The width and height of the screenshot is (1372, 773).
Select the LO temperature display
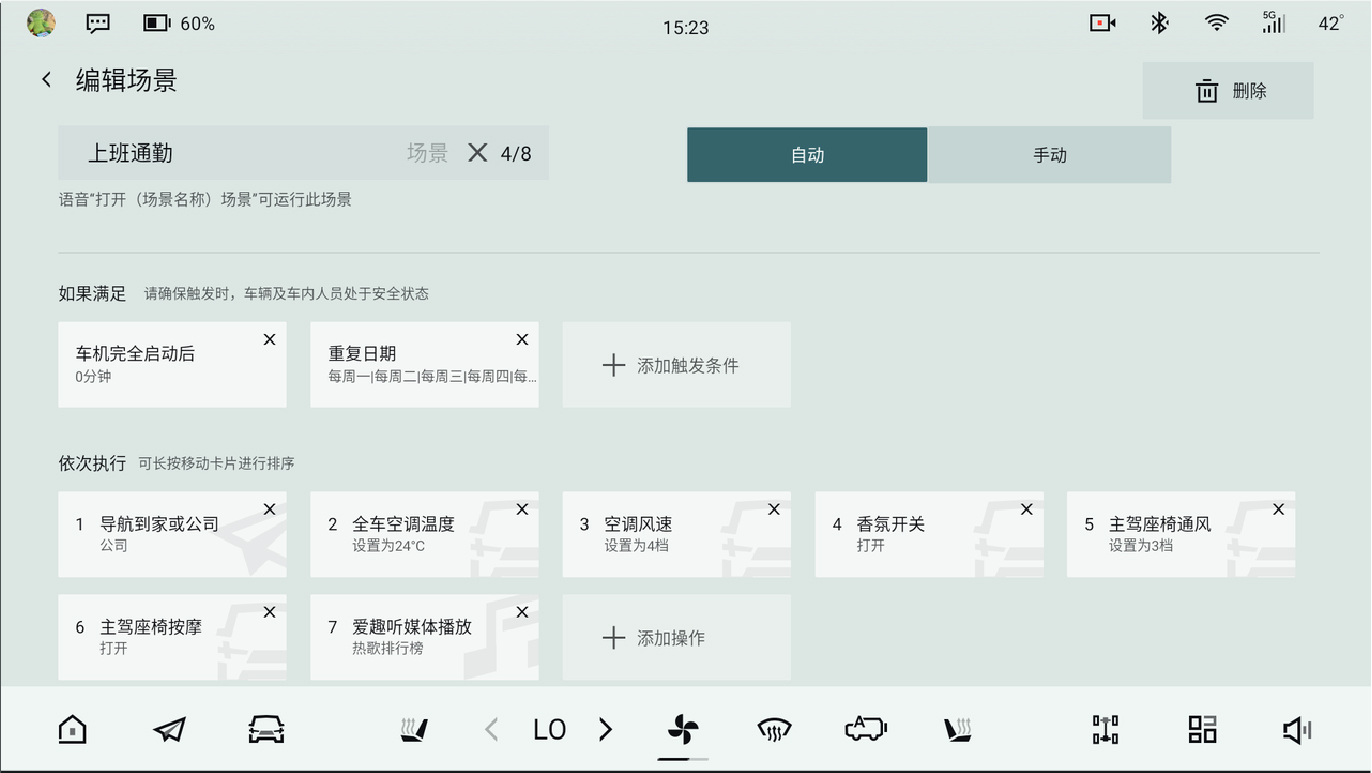click(549, 730)
